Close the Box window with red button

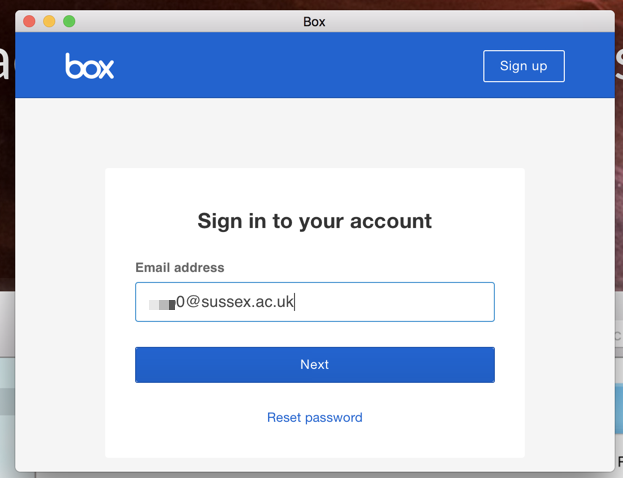[29, 21]
